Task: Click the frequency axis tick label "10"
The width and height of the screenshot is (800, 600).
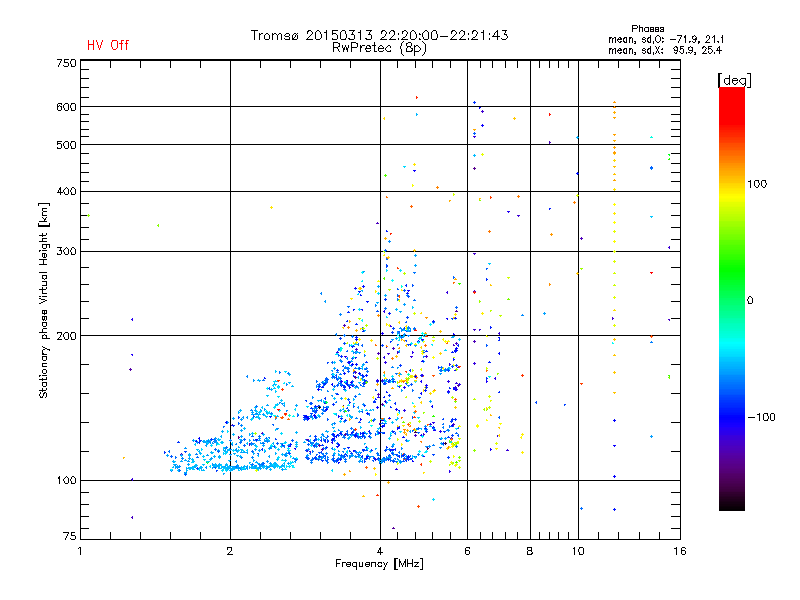Action: (578, 551)
